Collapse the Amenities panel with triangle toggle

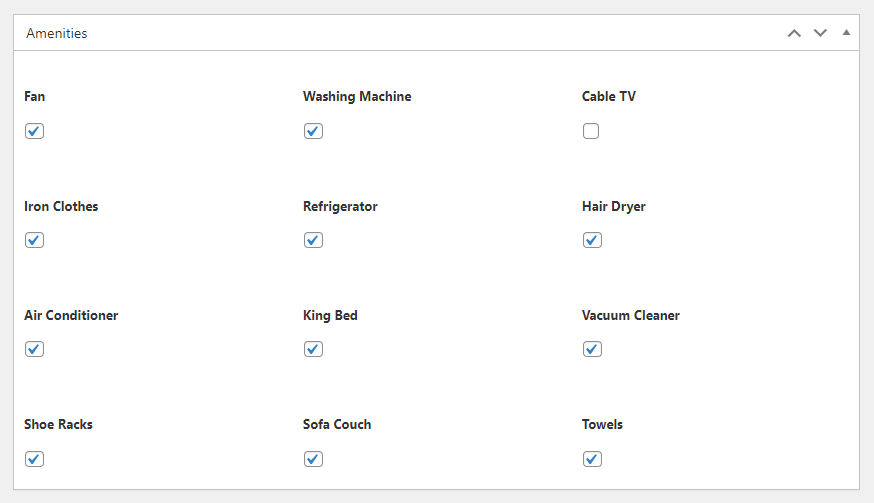(846, 33)
